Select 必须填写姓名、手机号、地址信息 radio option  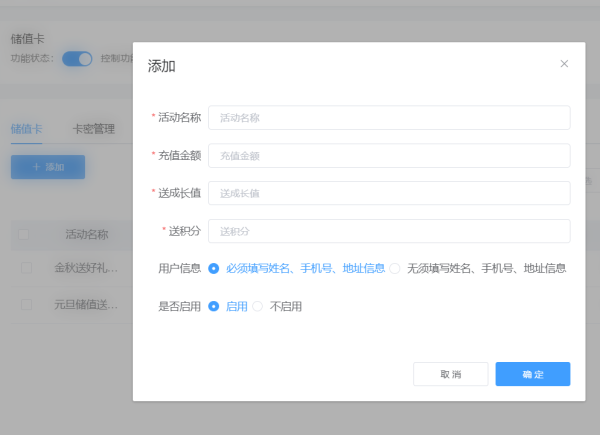point(214,268)
